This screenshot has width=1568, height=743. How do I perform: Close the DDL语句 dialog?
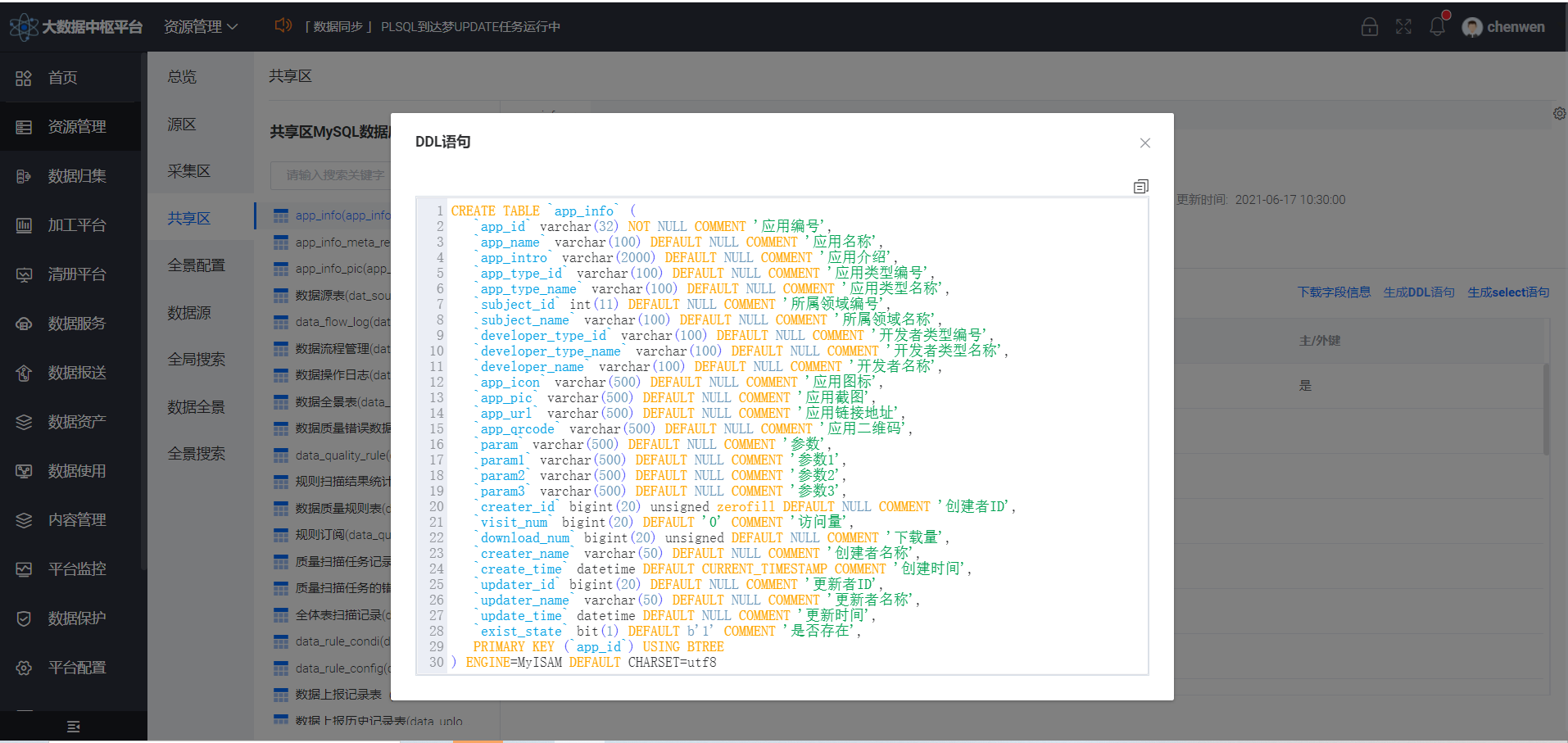click(1145, 143)
